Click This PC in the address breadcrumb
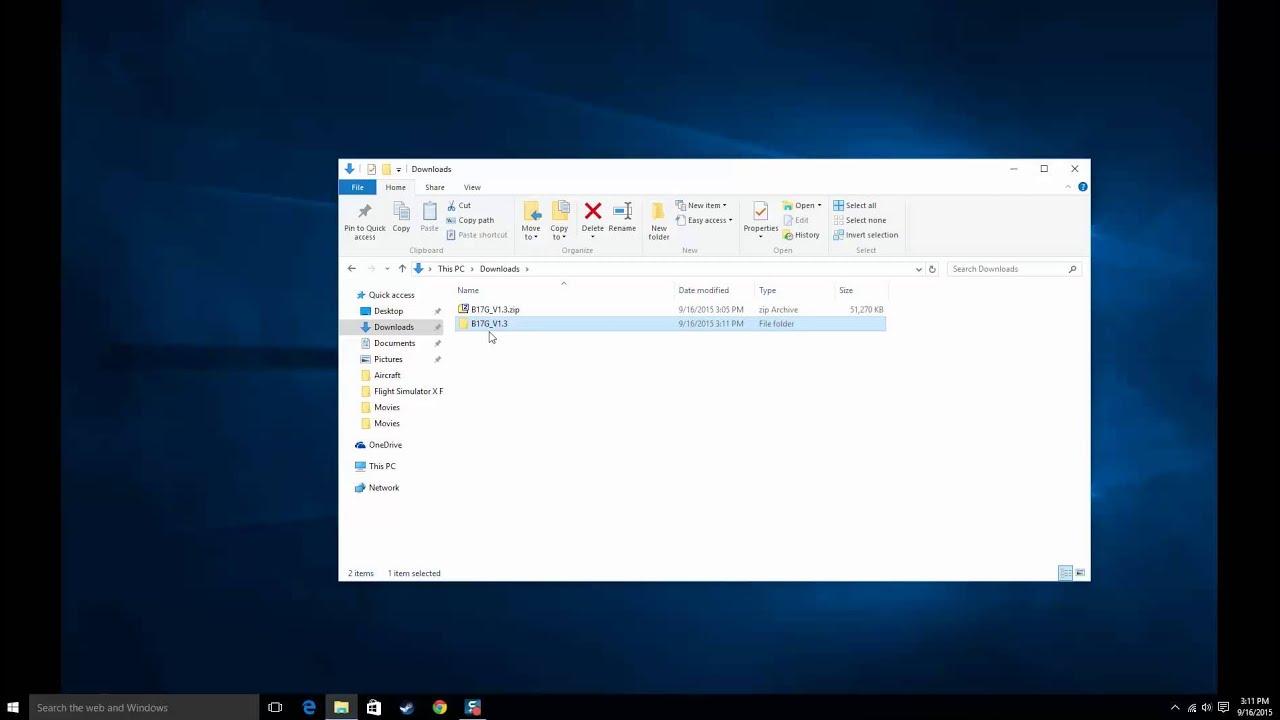This screenshot has width=1280, height=720. 451,269
